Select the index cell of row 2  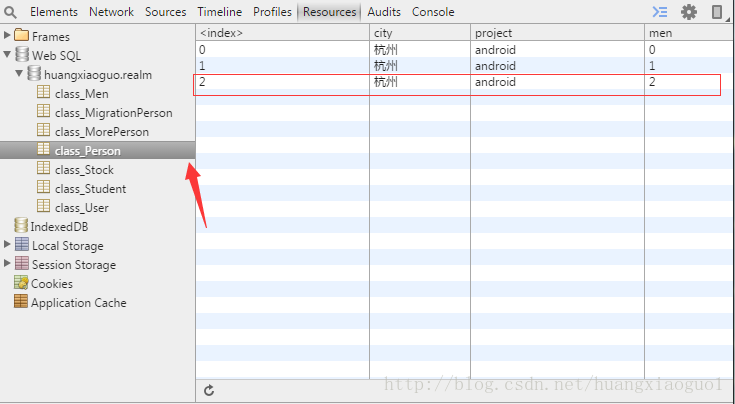point(283,82)
